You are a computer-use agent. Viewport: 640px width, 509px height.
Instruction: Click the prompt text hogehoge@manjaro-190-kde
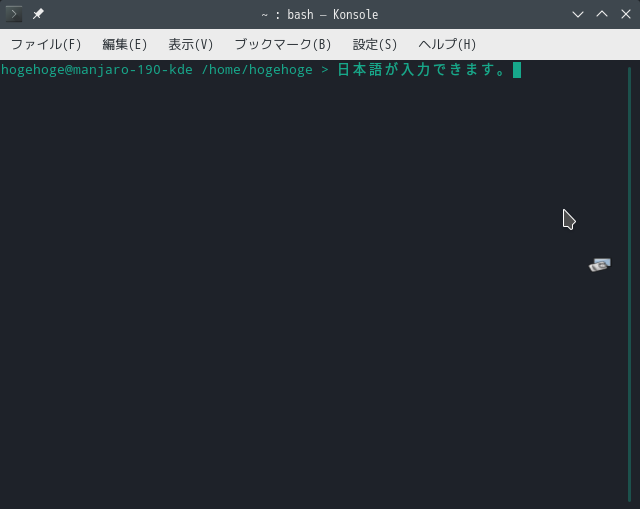click(x=97, y=70)
